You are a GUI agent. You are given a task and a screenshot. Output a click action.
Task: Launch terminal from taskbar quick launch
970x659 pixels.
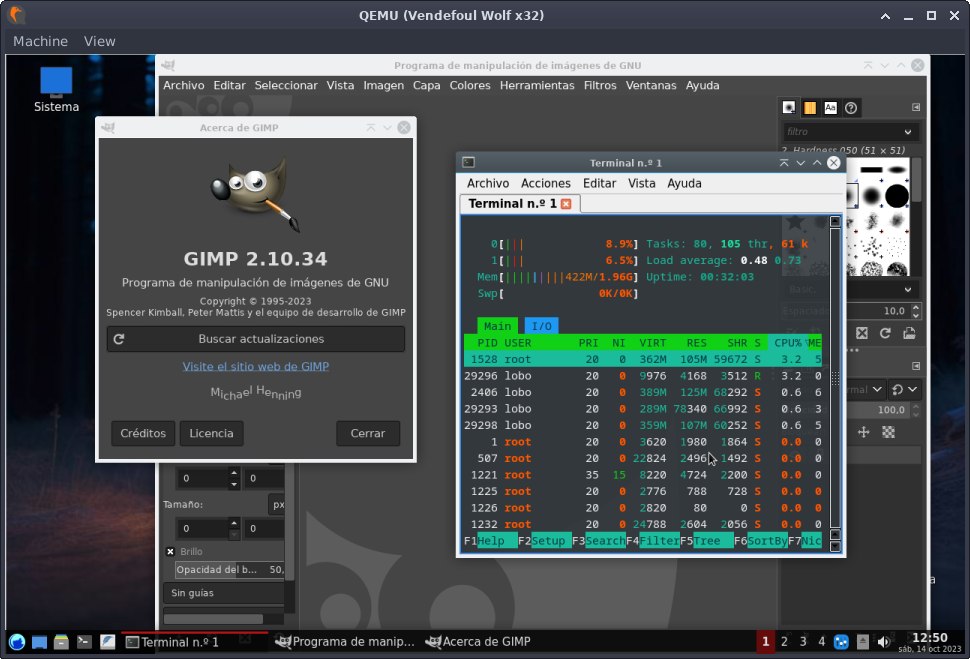pos(84,642)
